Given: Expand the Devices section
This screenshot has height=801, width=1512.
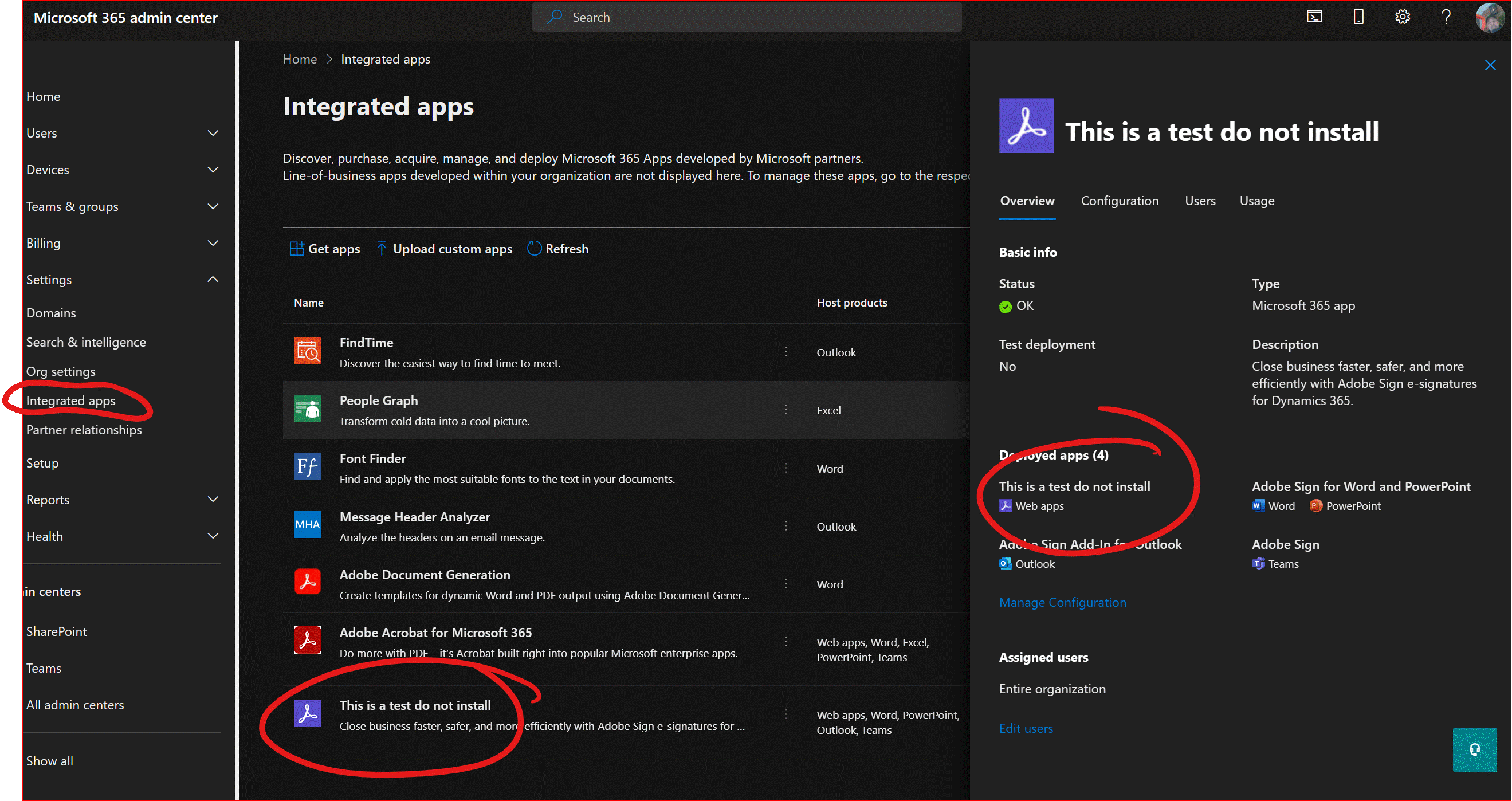Looking at the screenshot, I should pyautogui.click(x=213, y=170).
